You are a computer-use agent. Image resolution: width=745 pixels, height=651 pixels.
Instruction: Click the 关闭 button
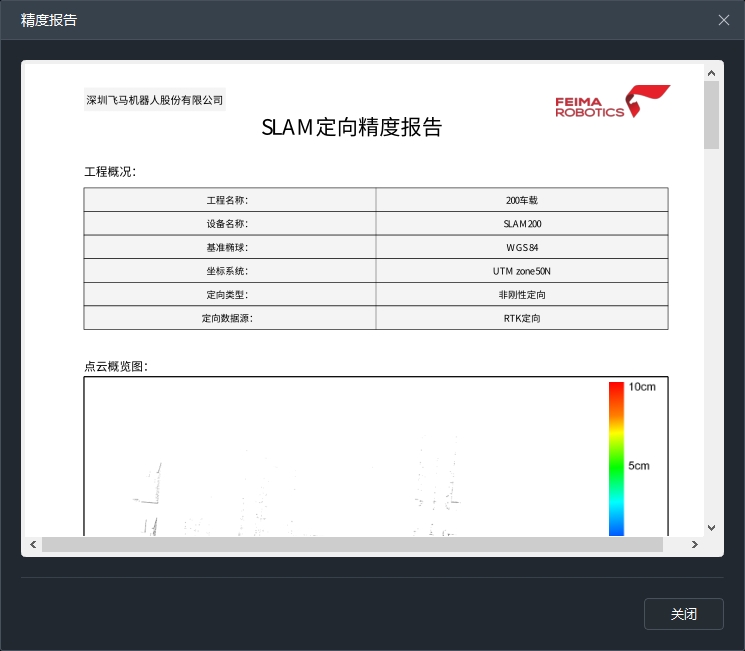[683, 614]
